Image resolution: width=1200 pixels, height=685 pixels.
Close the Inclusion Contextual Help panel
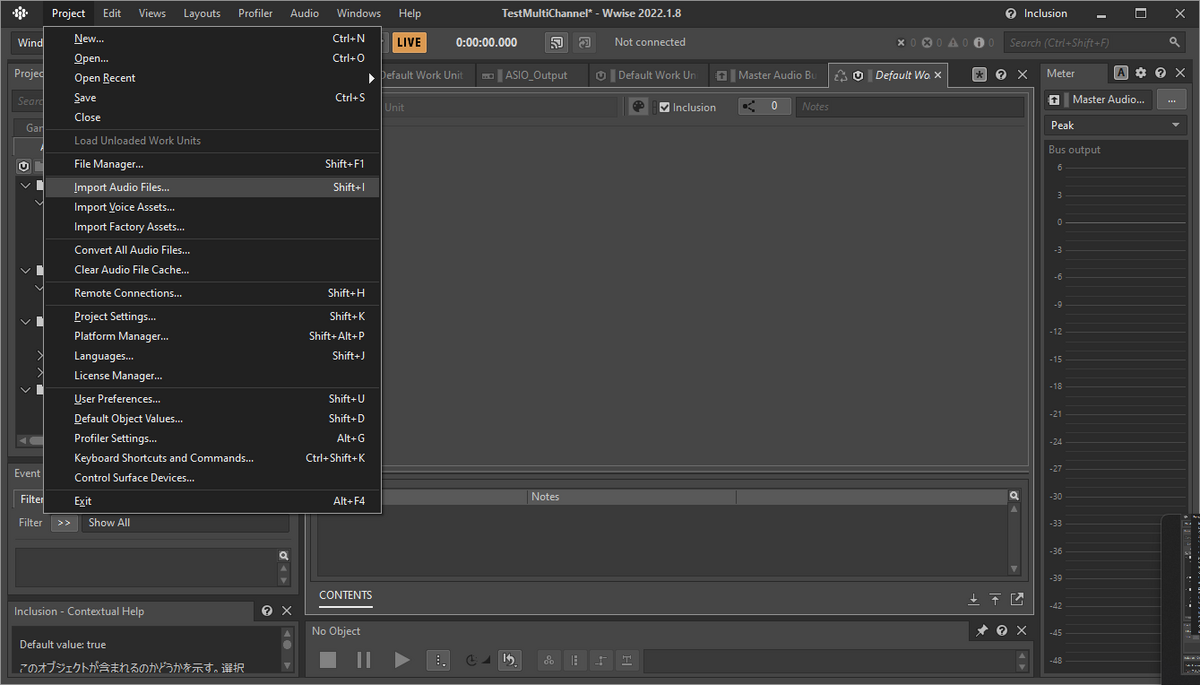point(287,611)
